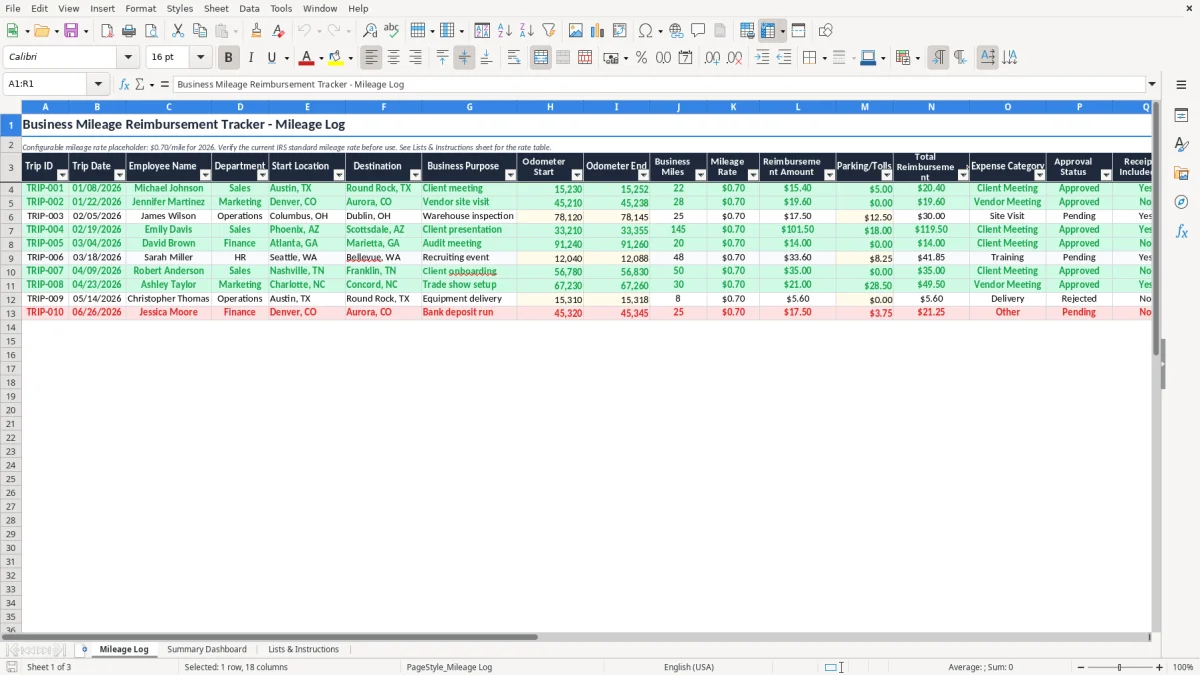
Task: Expand the formula bar
Action: click(1152, 84)
